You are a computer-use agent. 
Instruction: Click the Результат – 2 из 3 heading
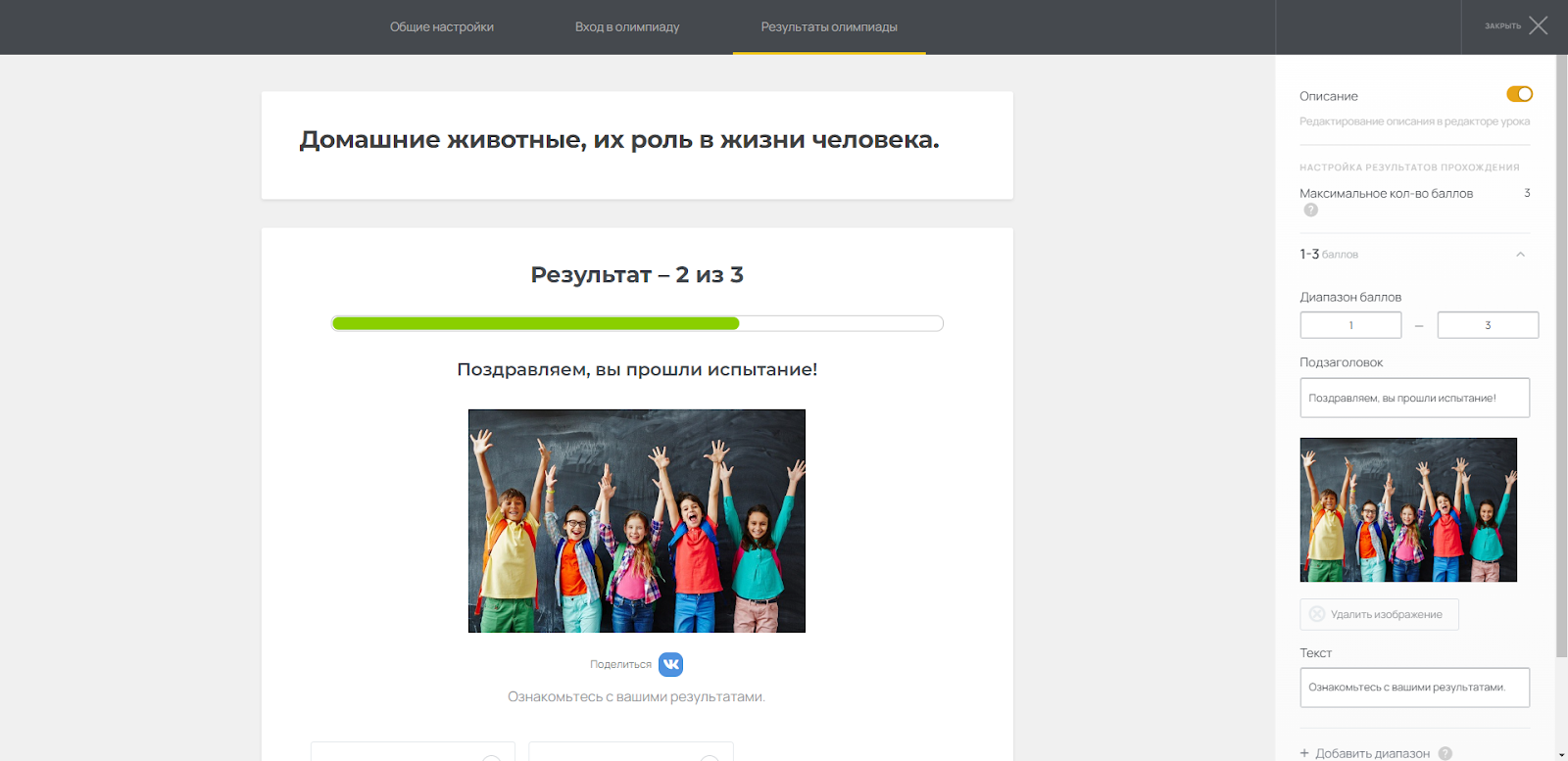637,275
